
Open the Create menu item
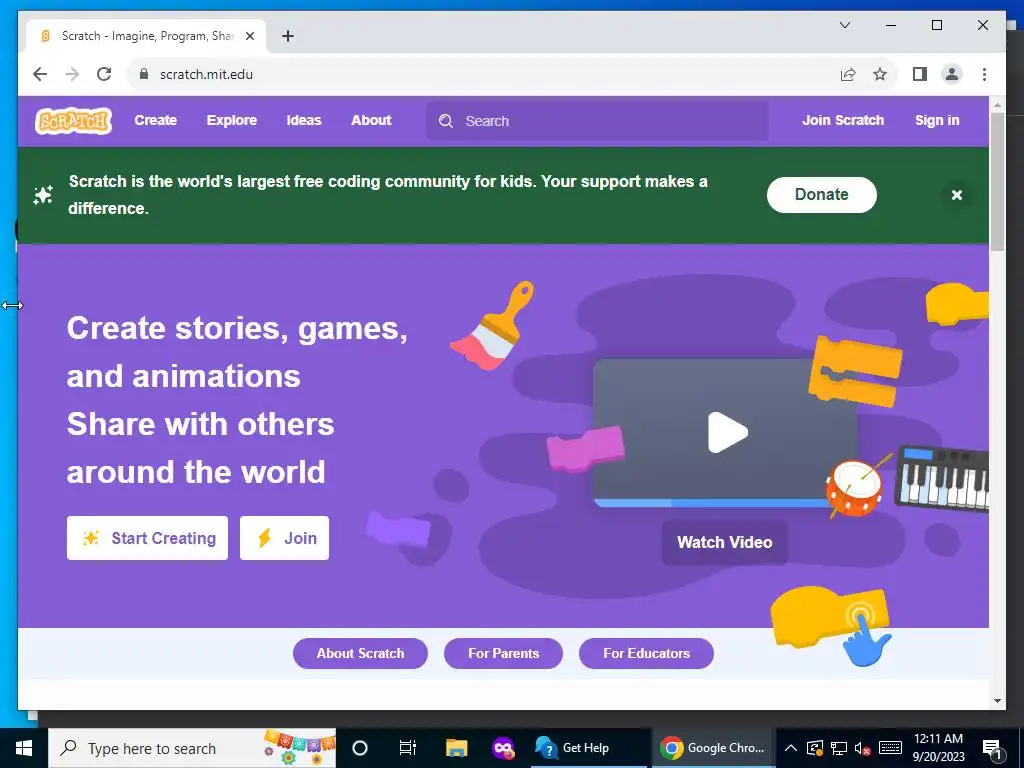[x=155, y=120]
